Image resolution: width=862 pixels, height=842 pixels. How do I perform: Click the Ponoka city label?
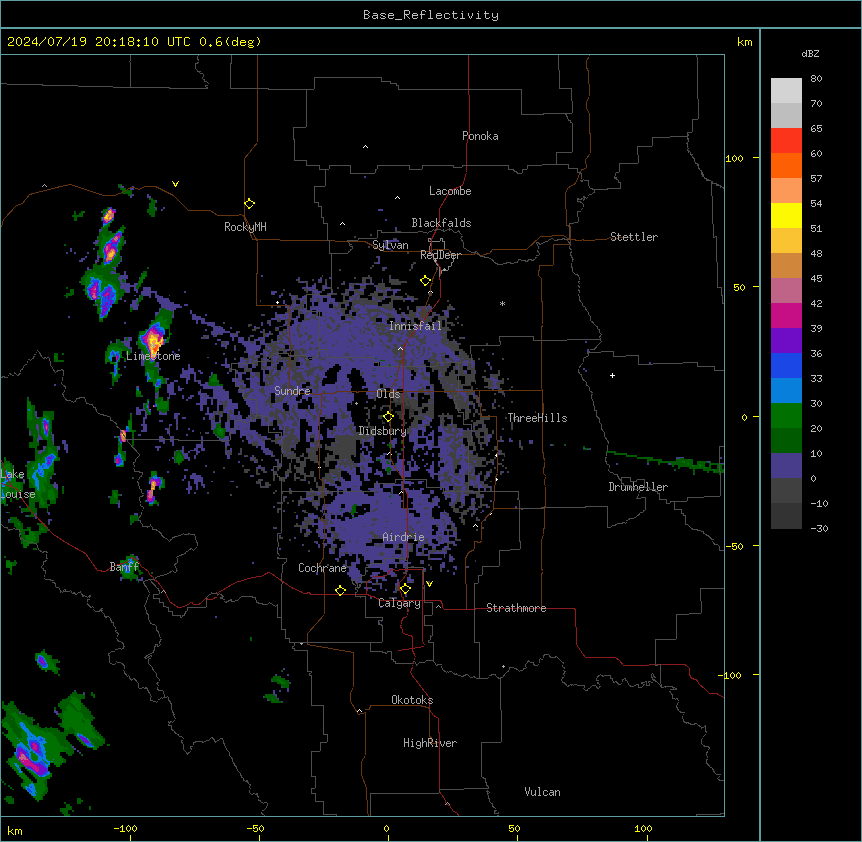[480, 136]
